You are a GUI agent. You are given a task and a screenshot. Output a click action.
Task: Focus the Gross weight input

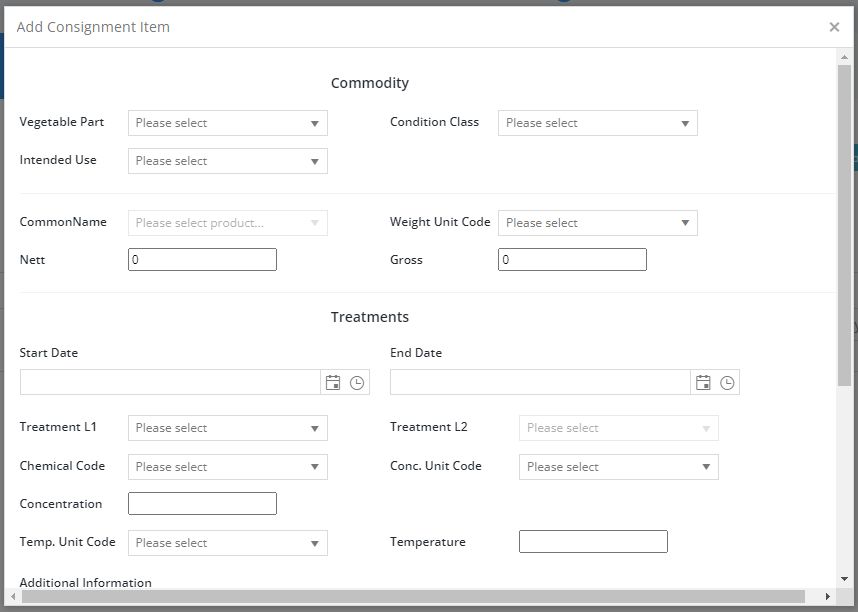pyautogui.click(x=572, y=259)
